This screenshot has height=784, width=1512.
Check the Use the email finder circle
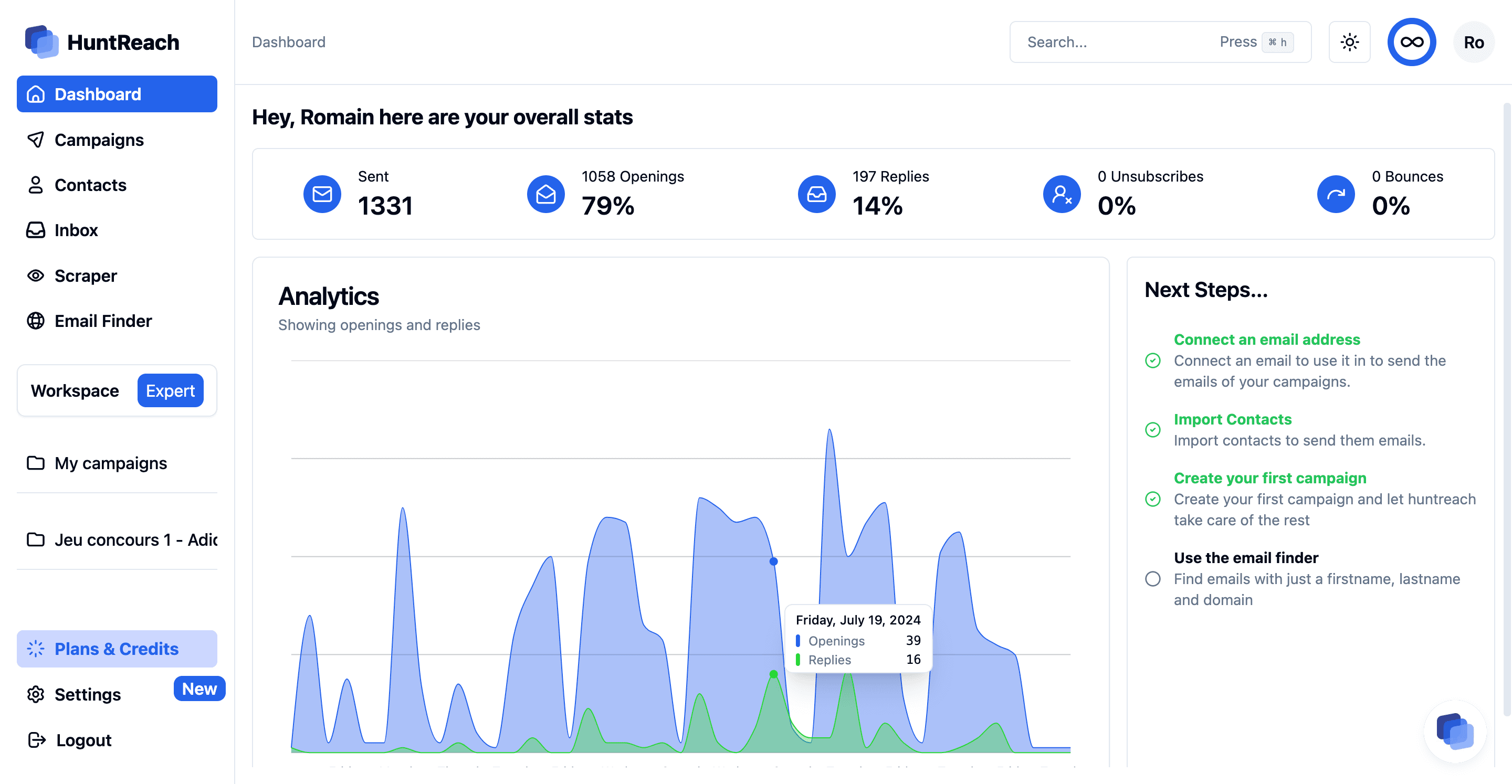click(x=1153, y=579)
